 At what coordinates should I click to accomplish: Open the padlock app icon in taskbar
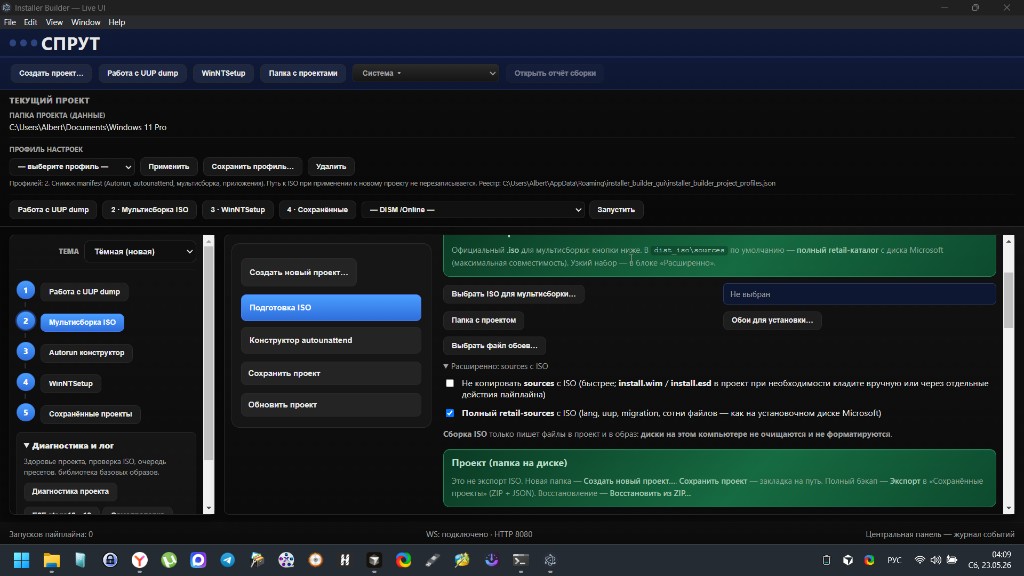pos(110,560)
